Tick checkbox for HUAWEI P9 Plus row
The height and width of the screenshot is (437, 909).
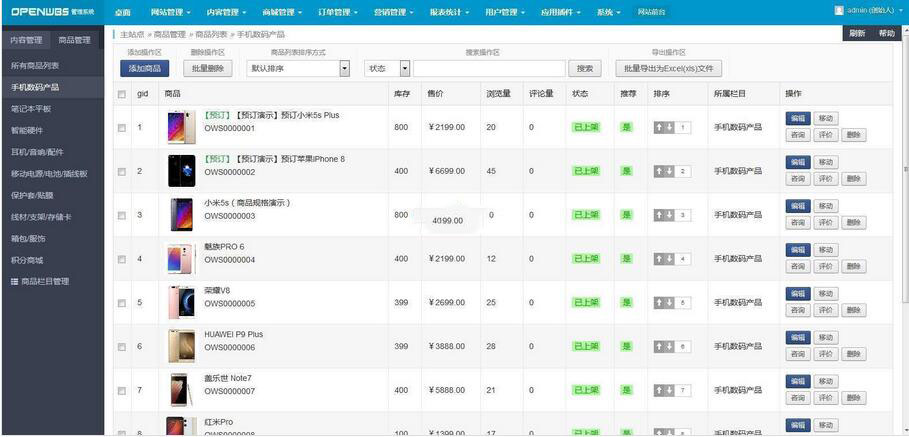[x=122, y=347]
